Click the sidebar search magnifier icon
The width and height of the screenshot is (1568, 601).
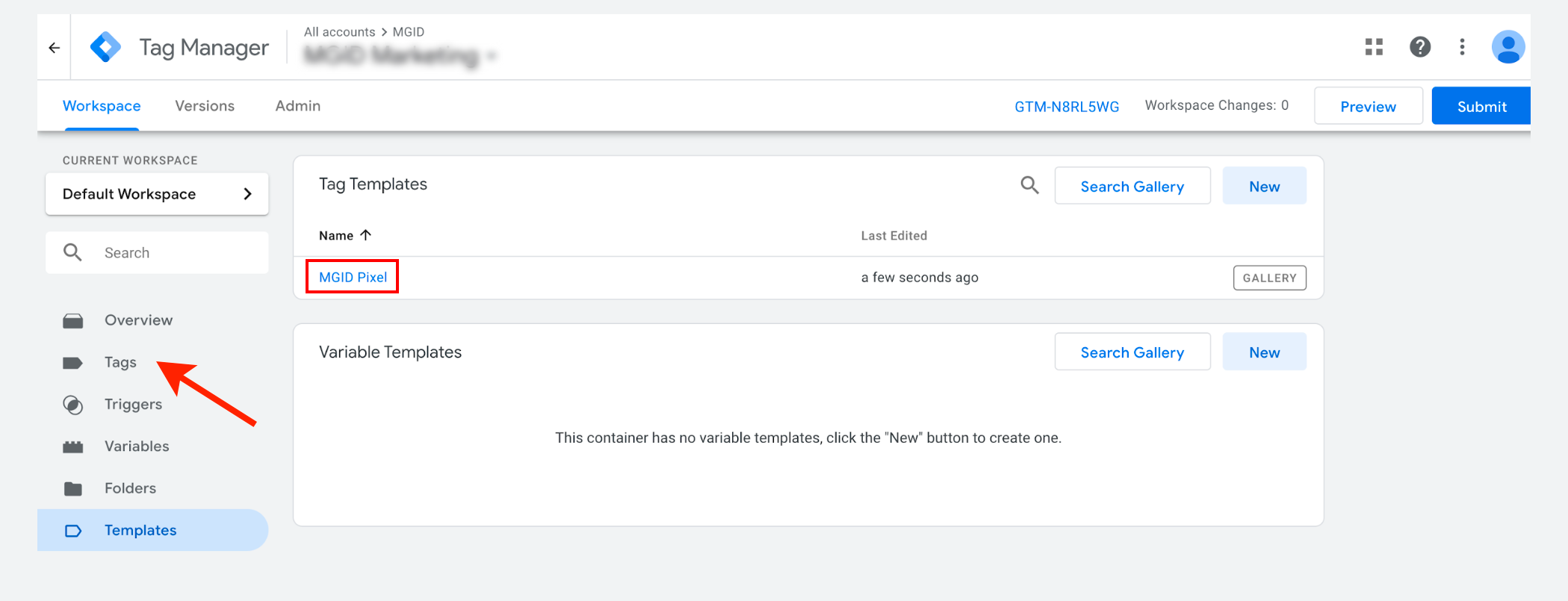coord(72,252)
